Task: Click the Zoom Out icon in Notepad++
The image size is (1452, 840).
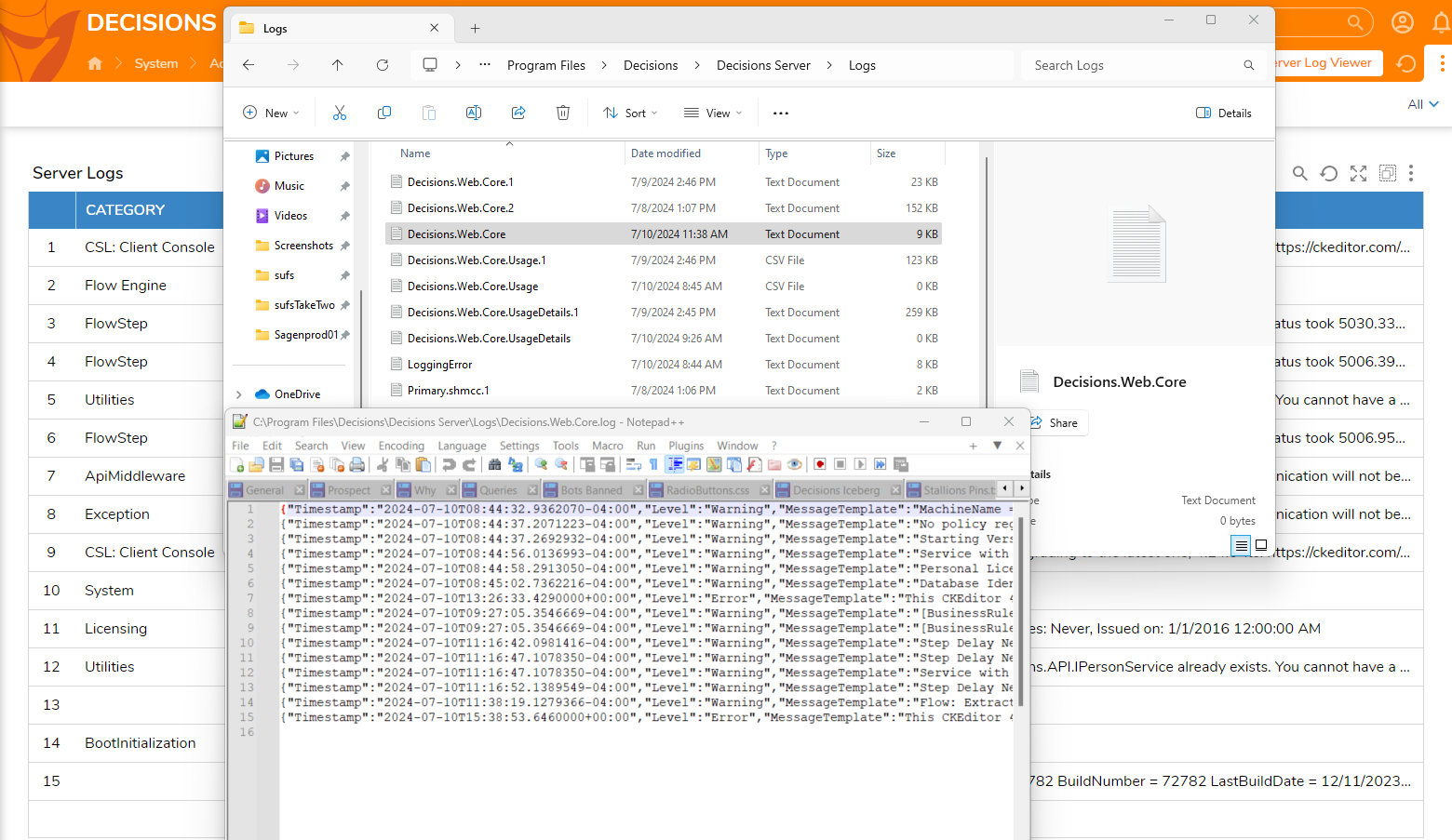Action: coord(561,464)
